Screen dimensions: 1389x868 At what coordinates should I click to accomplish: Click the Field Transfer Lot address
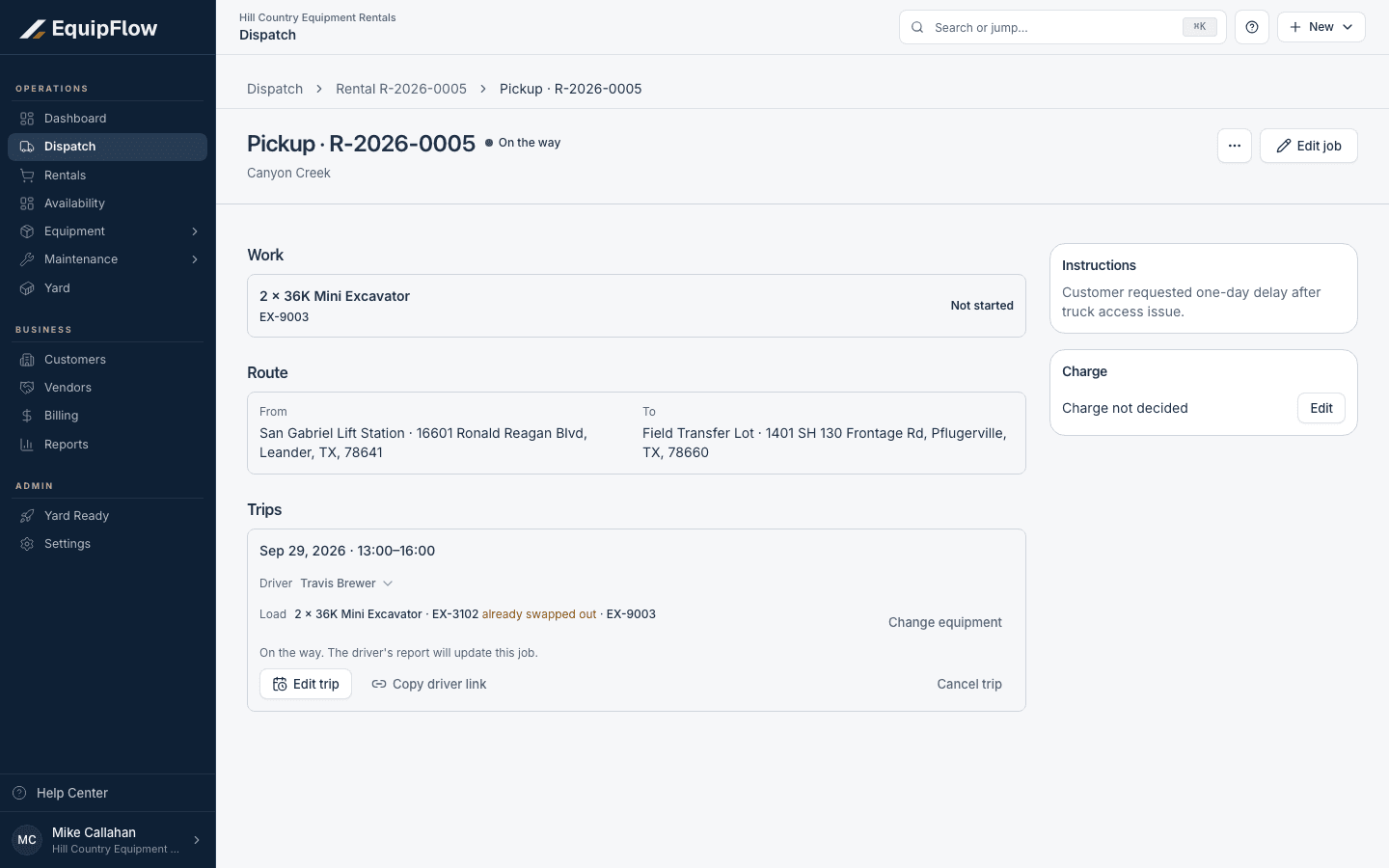825,443
